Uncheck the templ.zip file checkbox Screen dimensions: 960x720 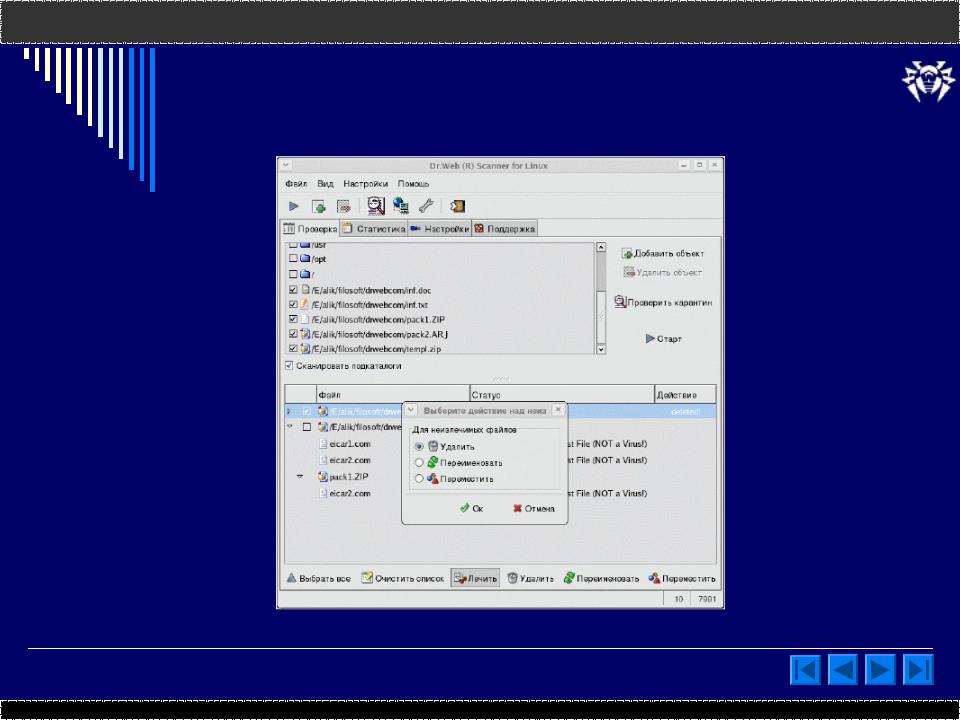(293, 349)
